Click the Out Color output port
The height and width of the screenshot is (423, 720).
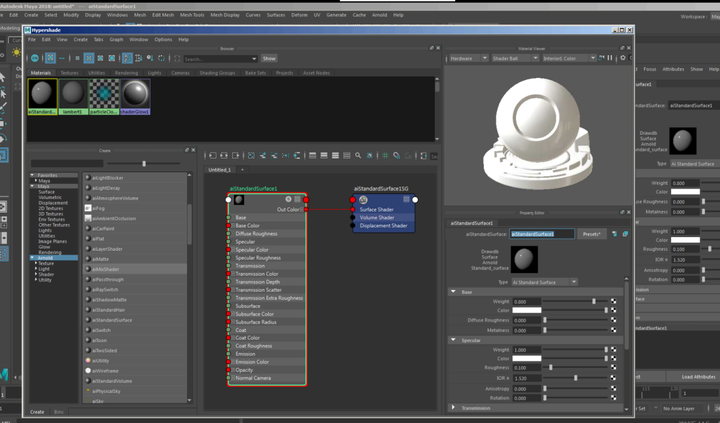click(306, 209)
